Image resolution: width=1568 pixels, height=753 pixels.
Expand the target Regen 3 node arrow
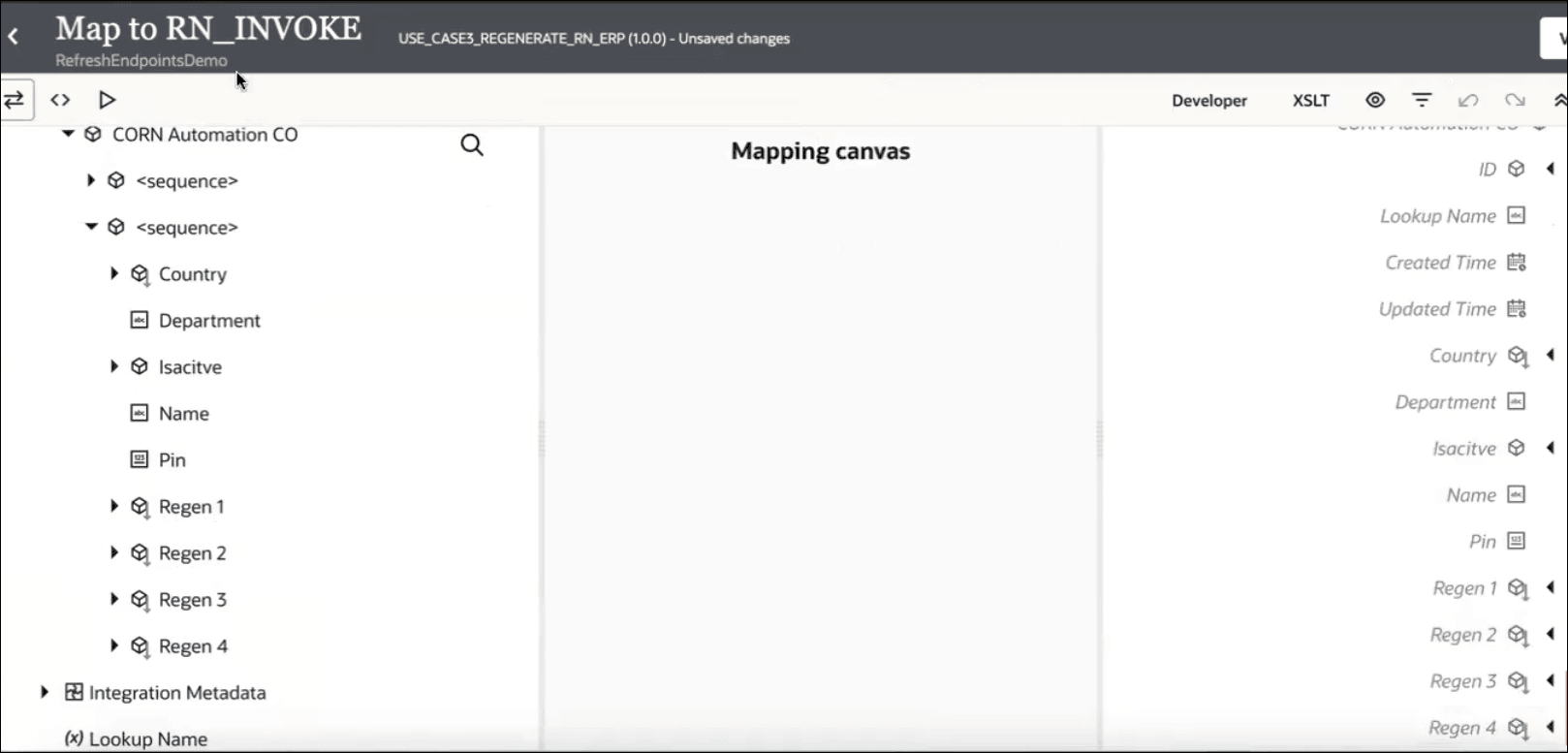click(x=1551, y=680)
